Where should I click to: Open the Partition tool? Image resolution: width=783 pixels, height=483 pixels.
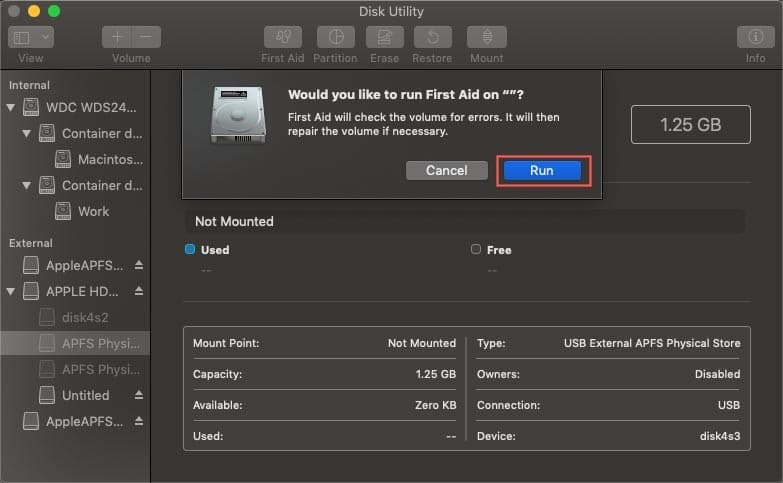(336, 37)
